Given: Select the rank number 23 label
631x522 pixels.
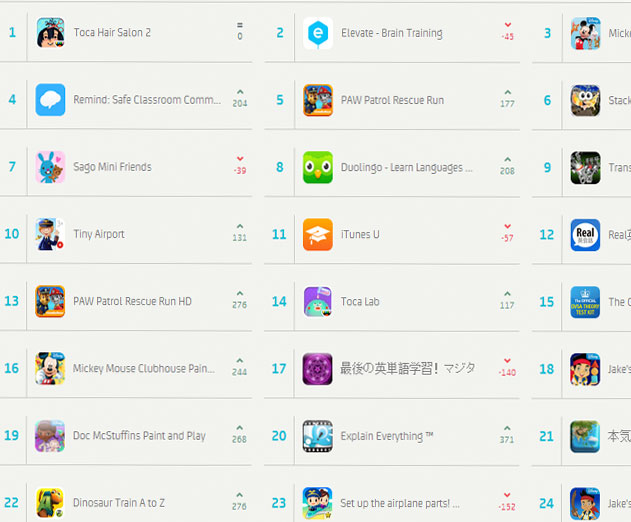Looking at the screenshot, I should 279,503.
